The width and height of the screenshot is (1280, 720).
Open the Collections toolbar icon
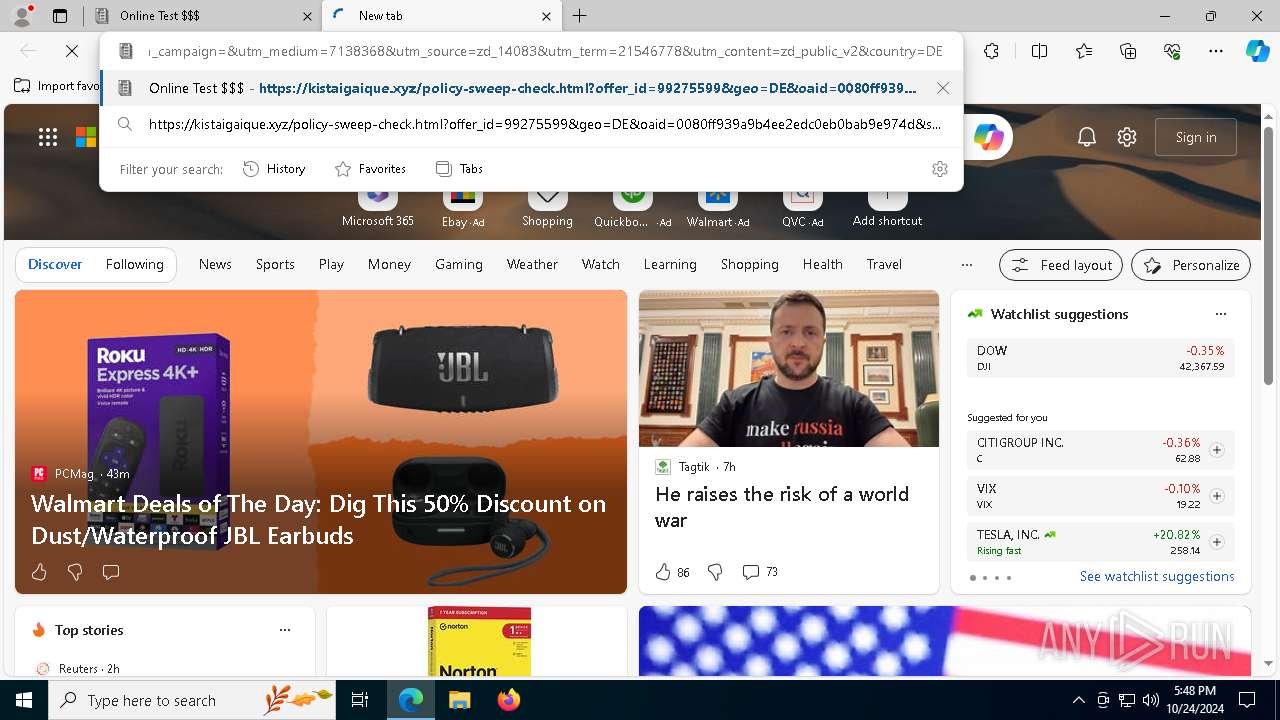pyautogui.click(x=1128, y=51)
